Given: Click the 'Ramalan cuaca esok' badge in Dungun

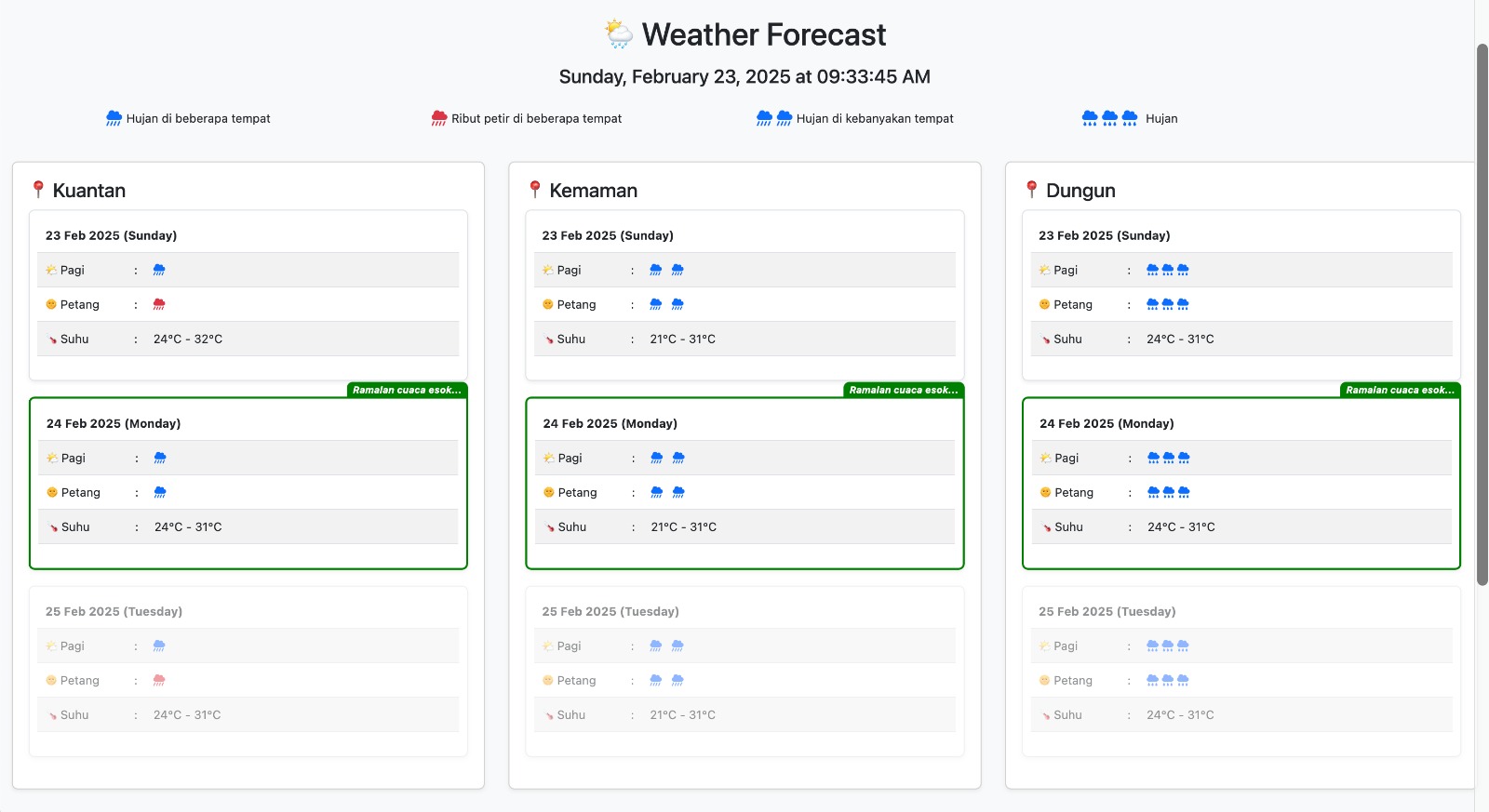Looking at the screenshot, I should pos(1400,391).
